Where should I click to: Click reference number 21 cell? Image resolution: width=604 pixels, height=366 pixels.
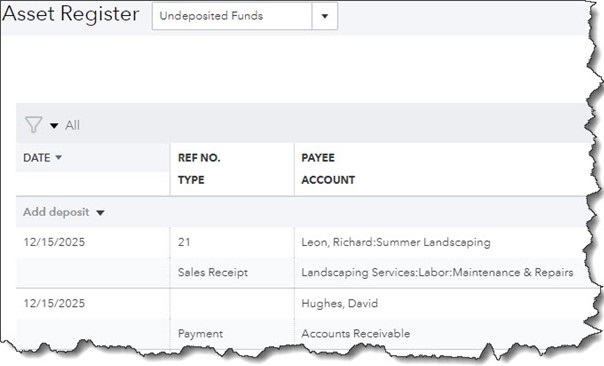coord(184,242)
